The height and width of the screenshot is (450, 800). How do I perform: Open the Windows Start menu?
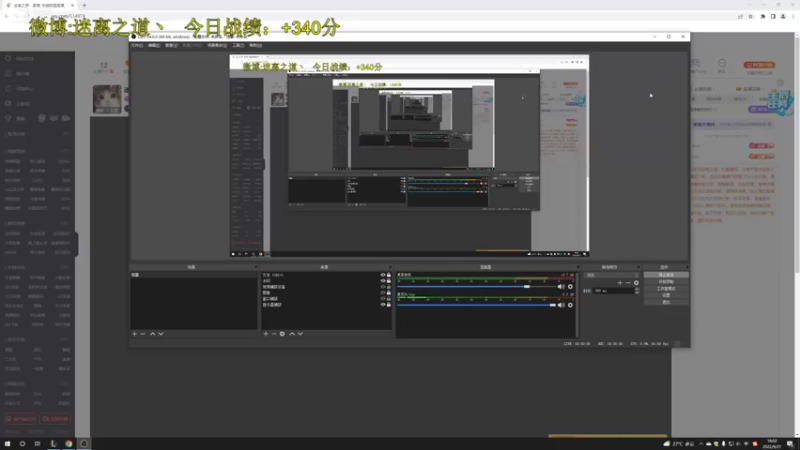pyautogui.click(x=7, y=443)
